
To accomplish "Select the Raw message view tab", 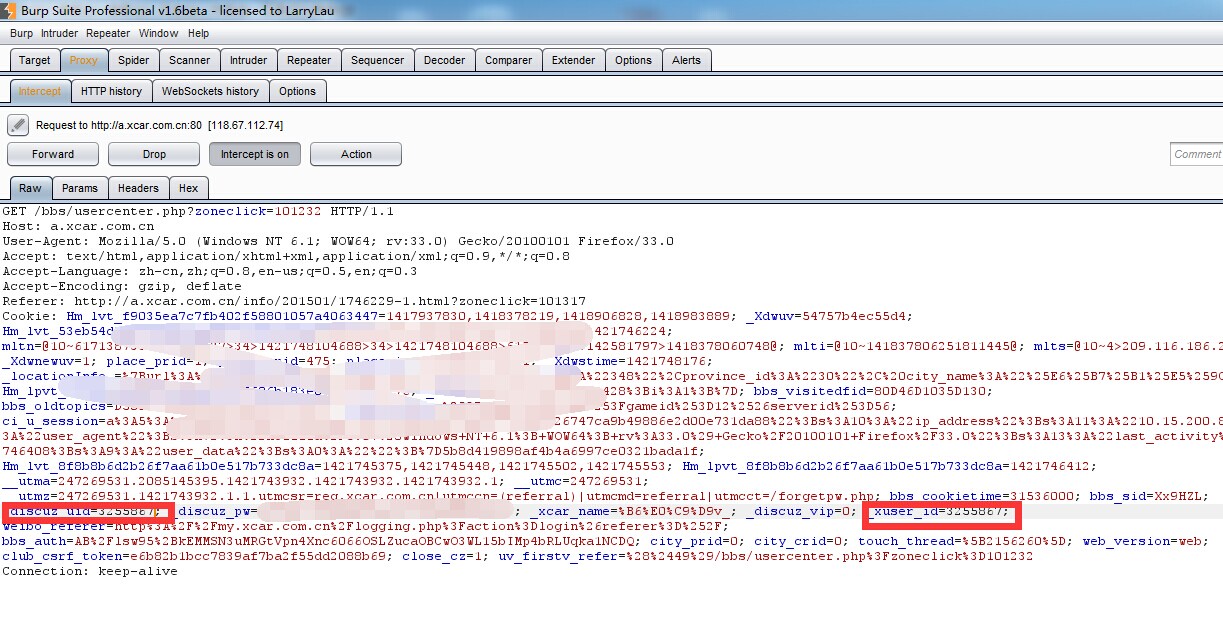I will (30, 188).
